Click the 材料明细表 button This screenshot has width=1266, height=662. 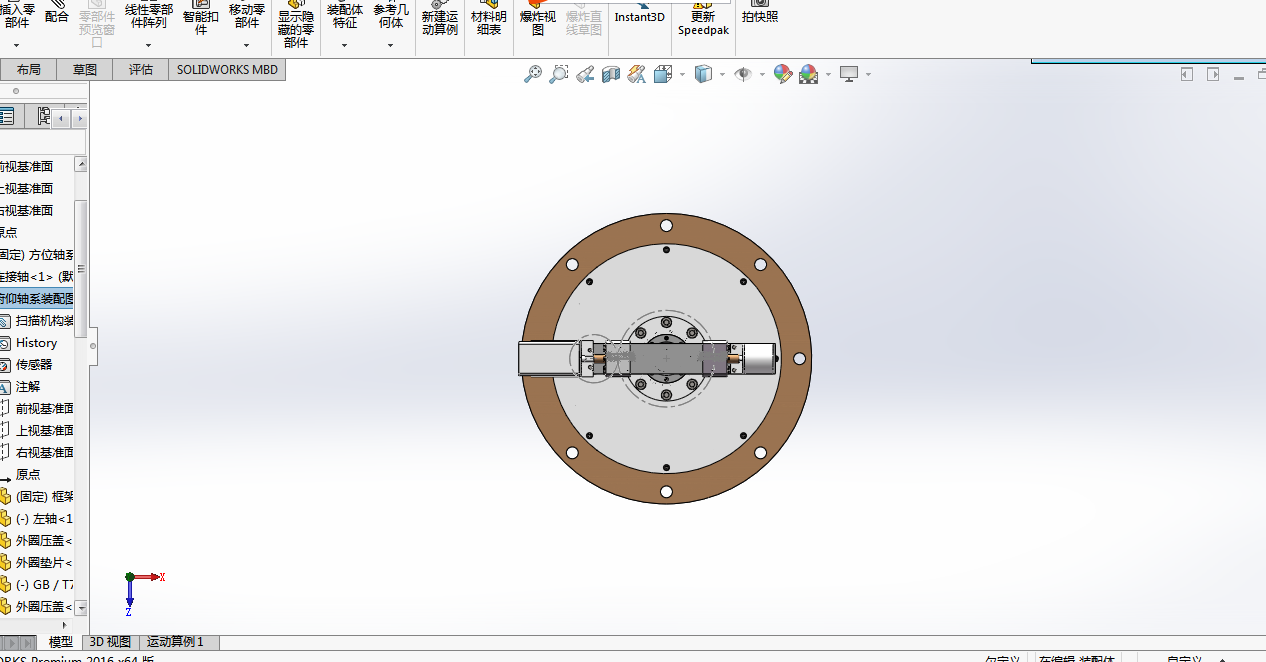coord(489,22)
